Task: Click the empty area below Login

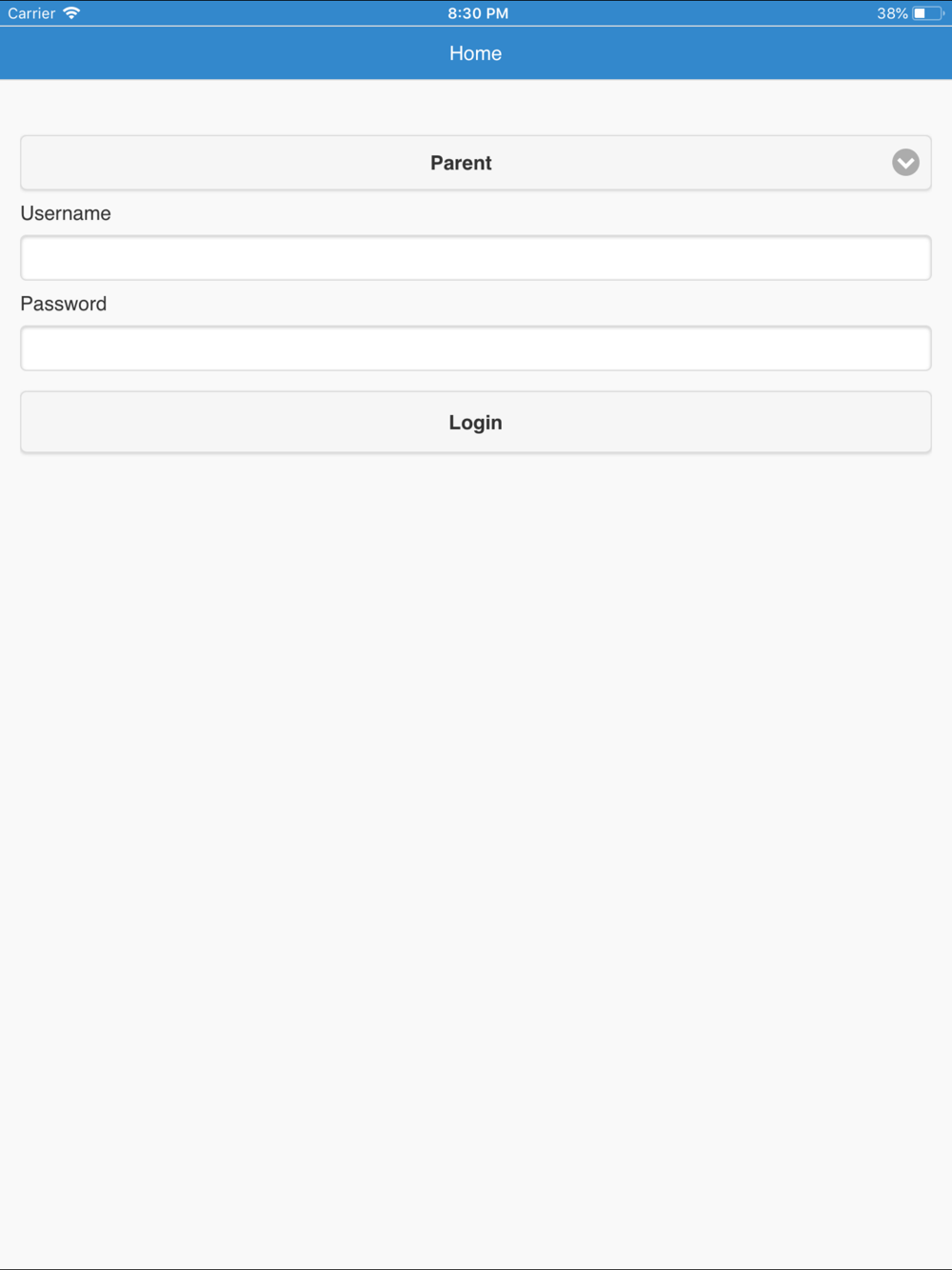Action: pos(476,857)
